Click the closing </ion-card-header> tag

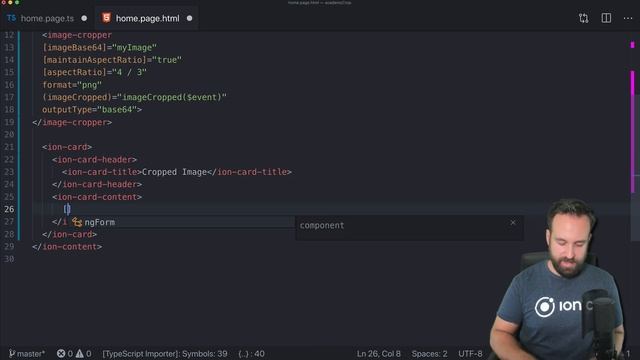pyautogui.click(x=97, y=184)
